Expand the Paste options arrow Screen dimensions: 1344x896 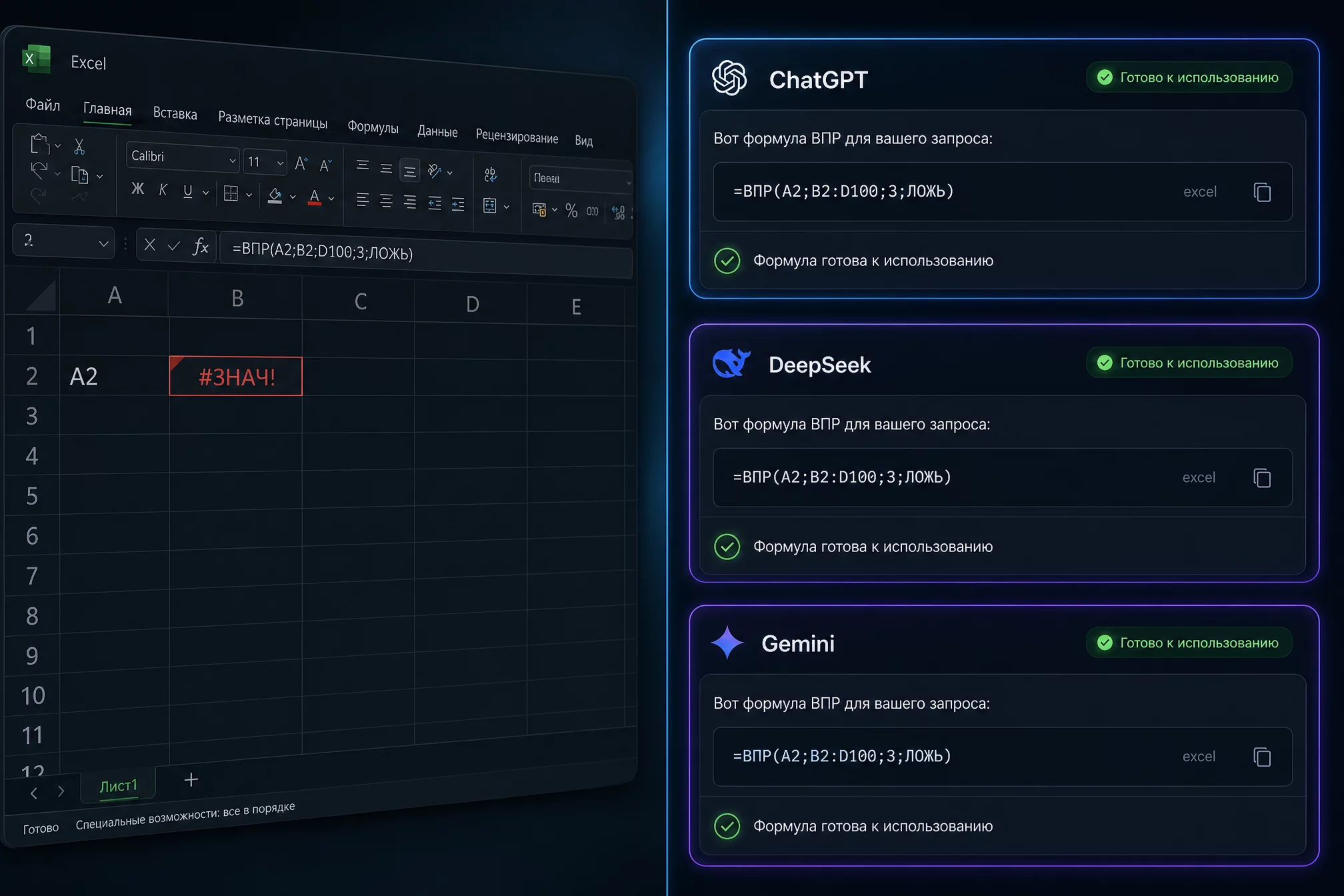pyautogui.click(x=58, y=145)
